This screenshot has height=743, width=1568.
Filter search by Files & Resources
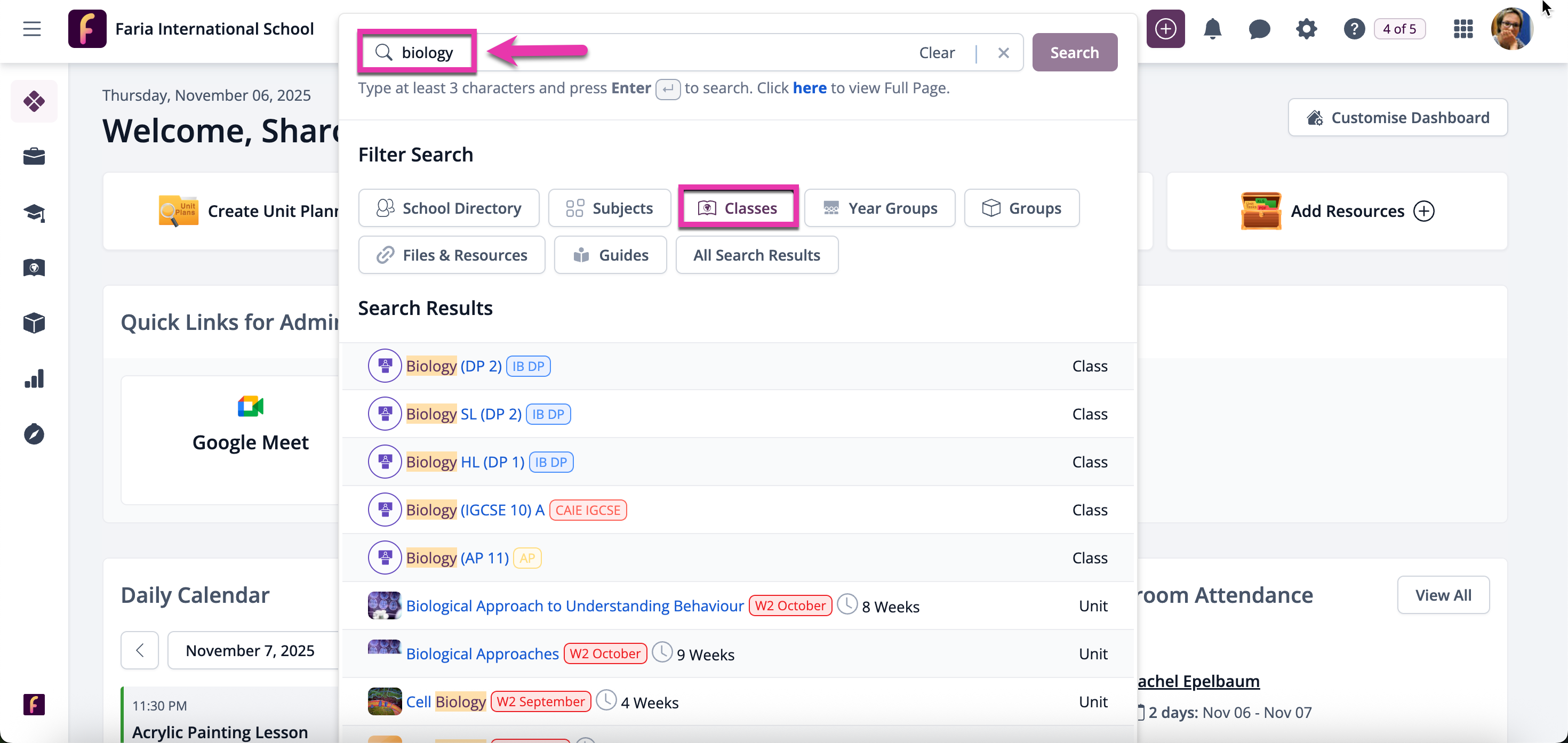[x=452, y=255]
